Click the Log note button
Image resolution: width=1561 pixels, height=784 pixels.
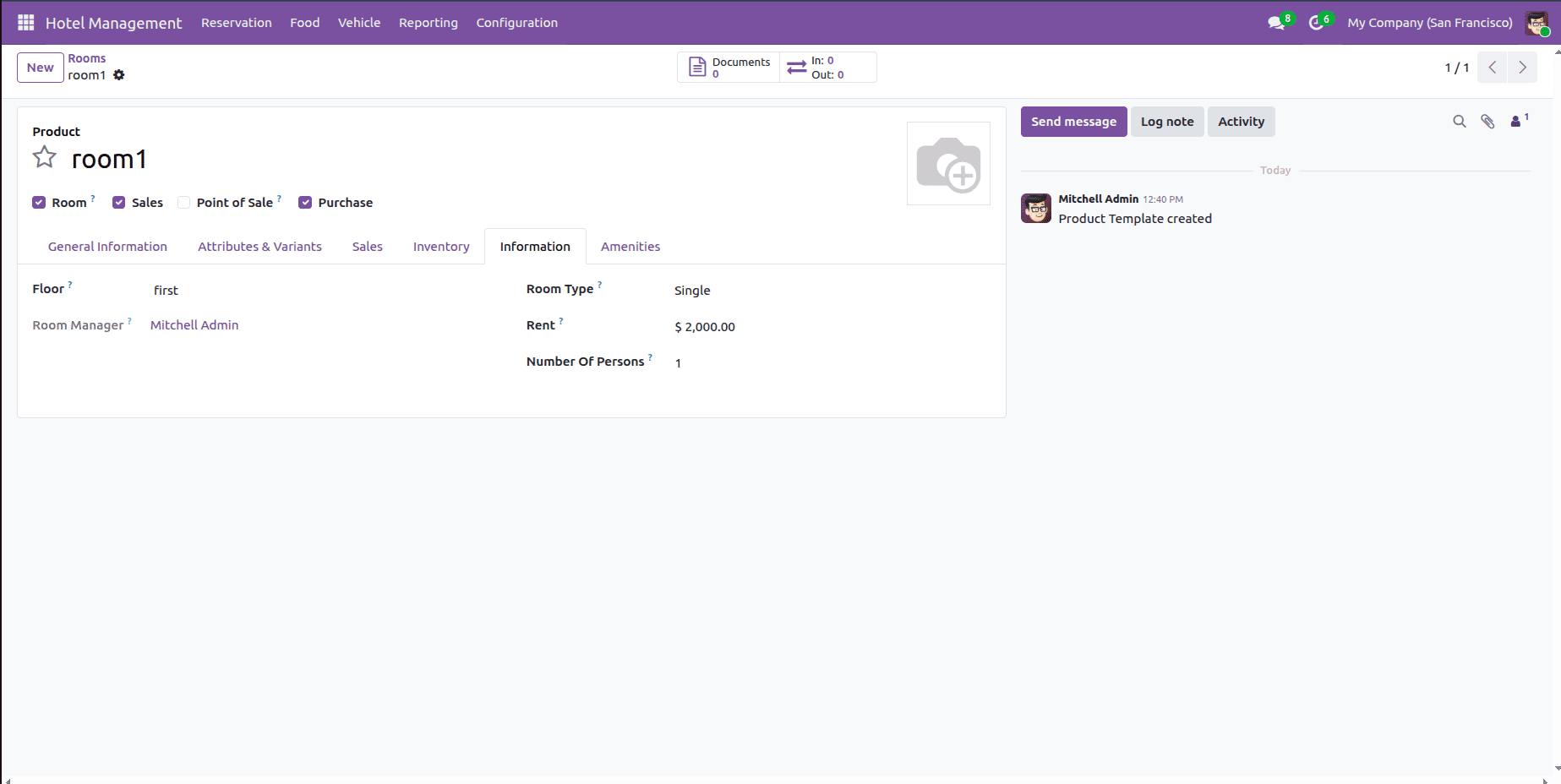tap(1167, 122)
